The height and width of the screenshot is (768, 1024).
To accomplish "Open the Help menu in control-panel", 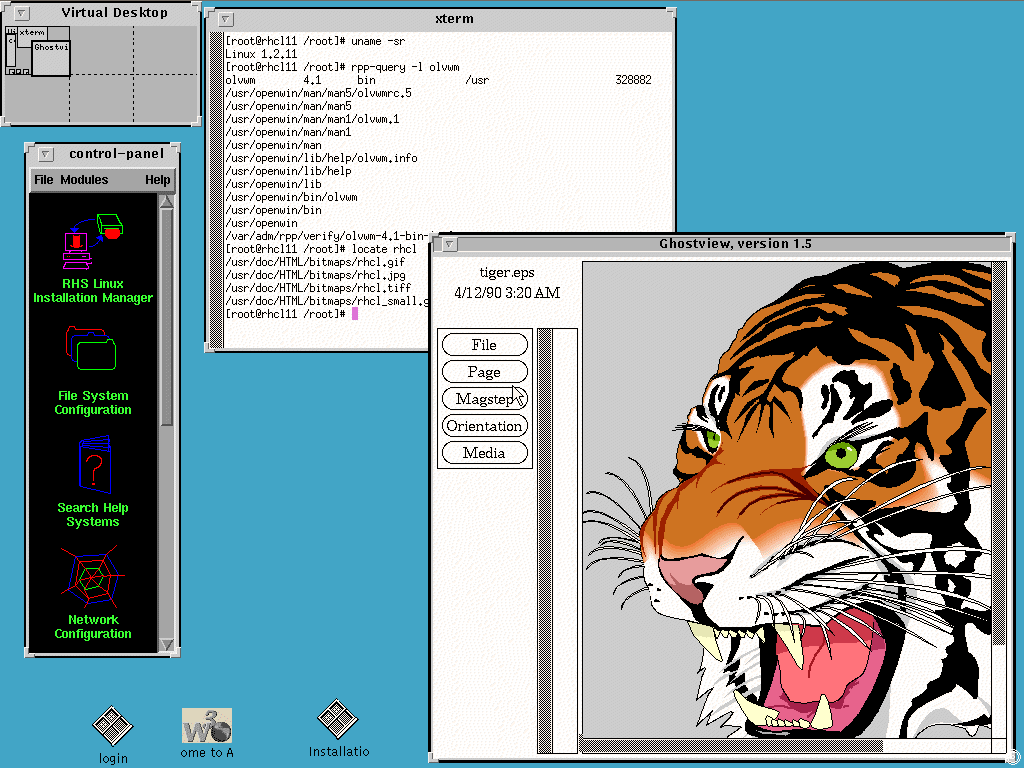I will 157,180.
